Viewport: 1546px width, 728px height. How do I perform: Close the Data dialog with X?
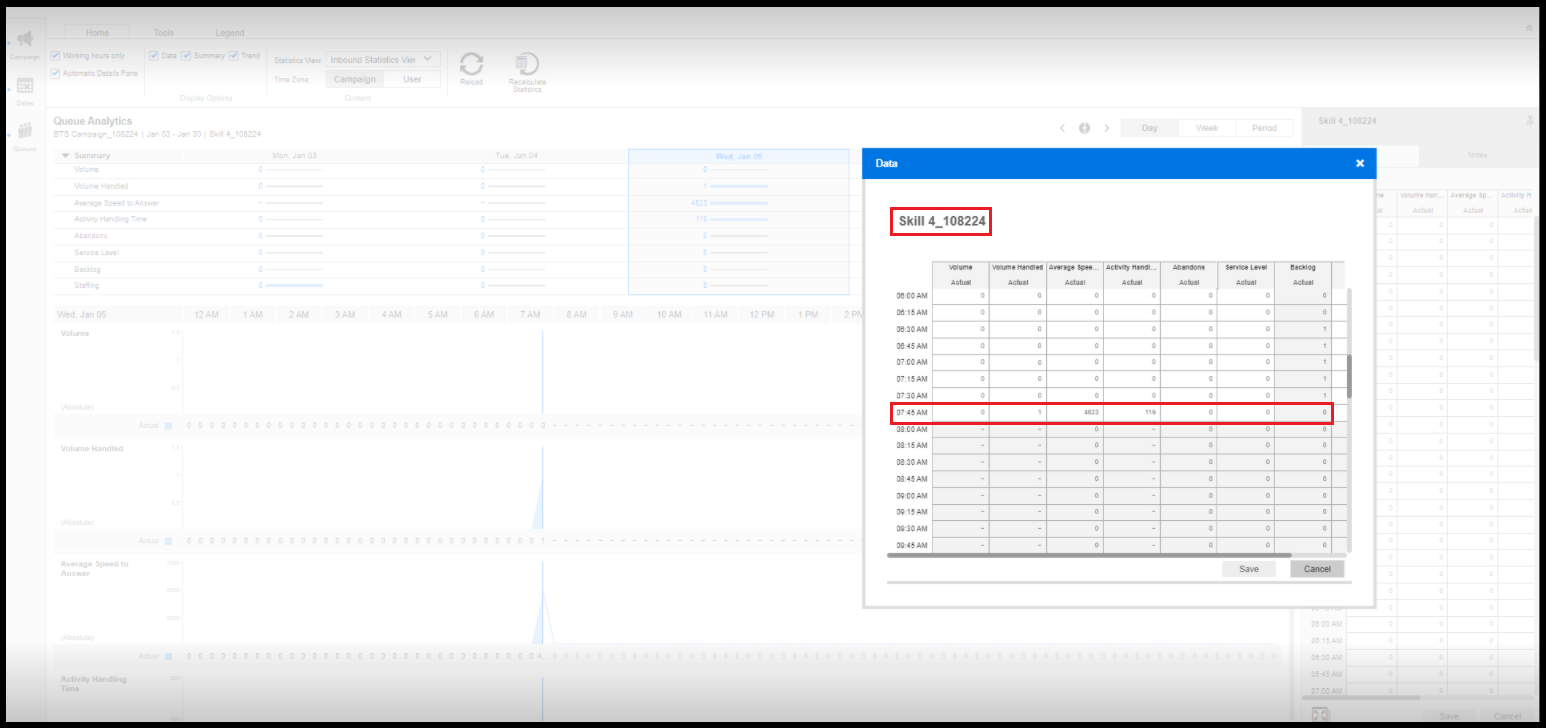click(x=1360, y=163)
